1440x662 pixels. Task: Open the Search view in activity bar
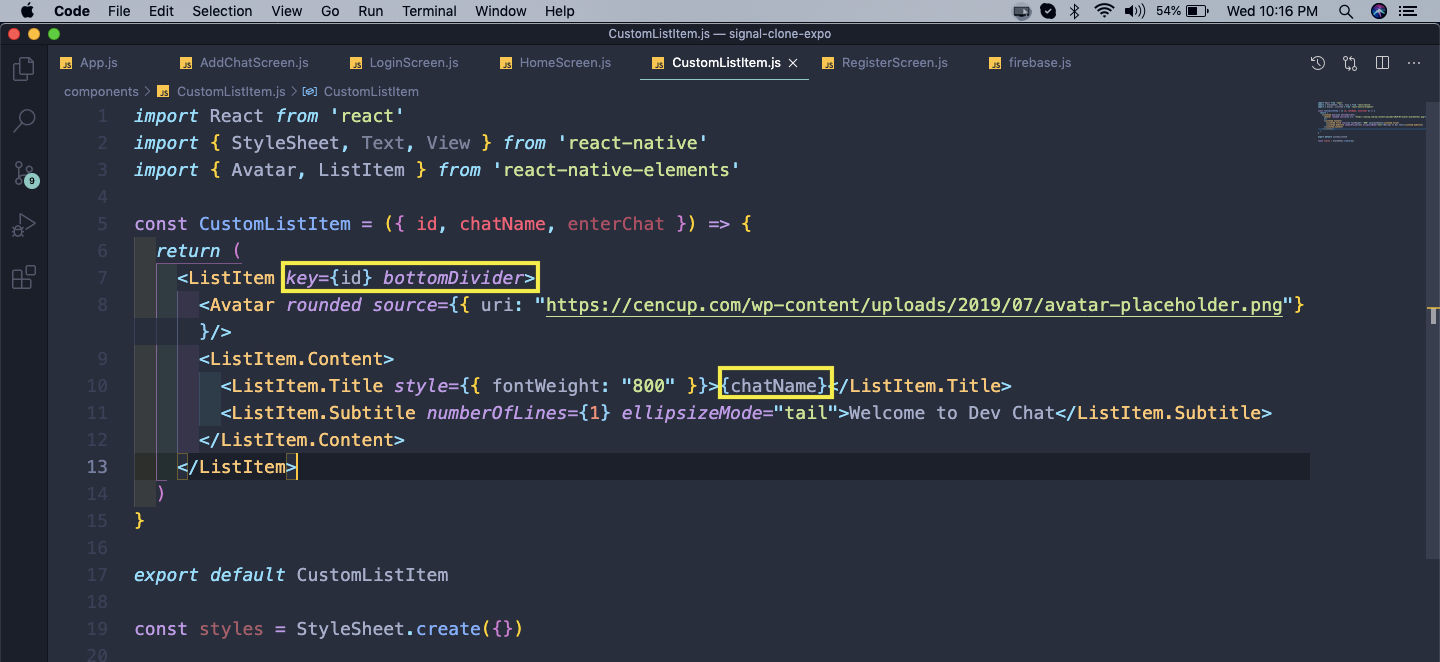point(23,121)
